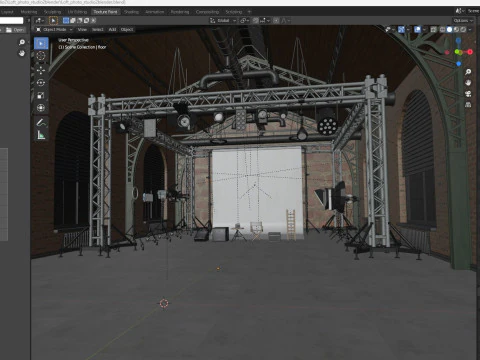Switch to Wireframe viewport shading
The image size is (480, 360).
442,29
